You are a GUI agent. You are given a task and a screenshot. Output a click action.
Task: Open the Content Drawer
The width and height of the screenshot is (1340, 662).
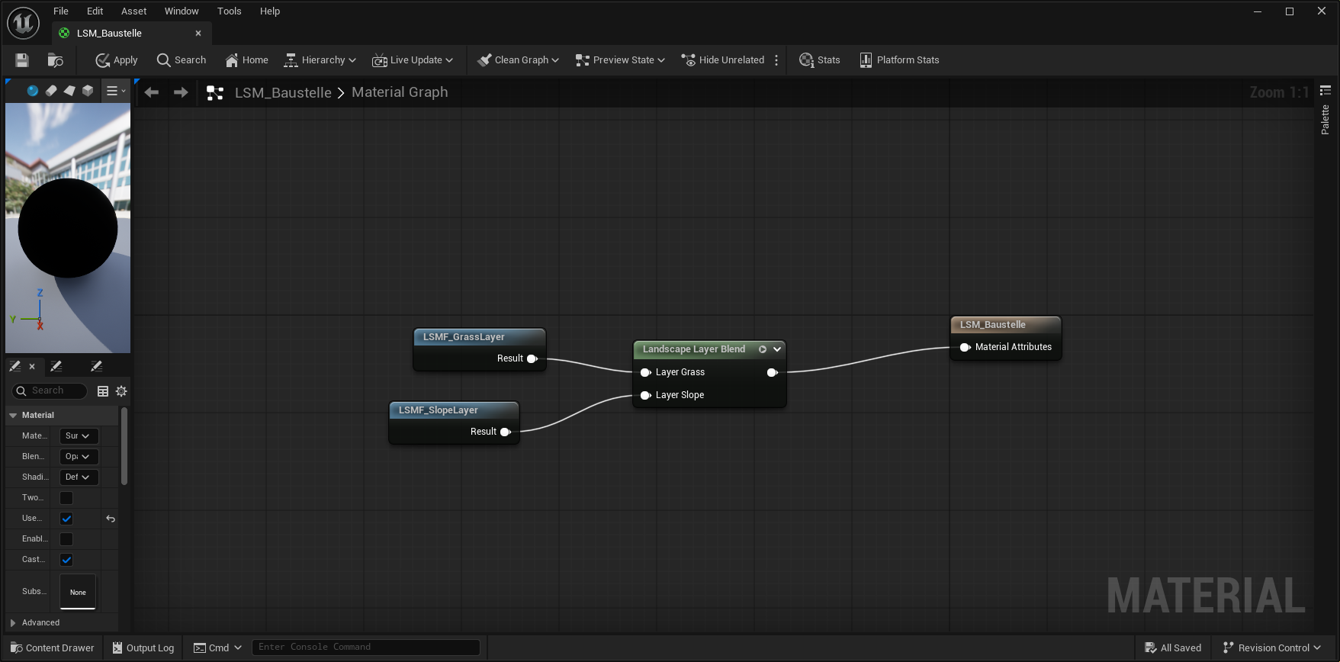pyautogui.click(x=52, y=648)
